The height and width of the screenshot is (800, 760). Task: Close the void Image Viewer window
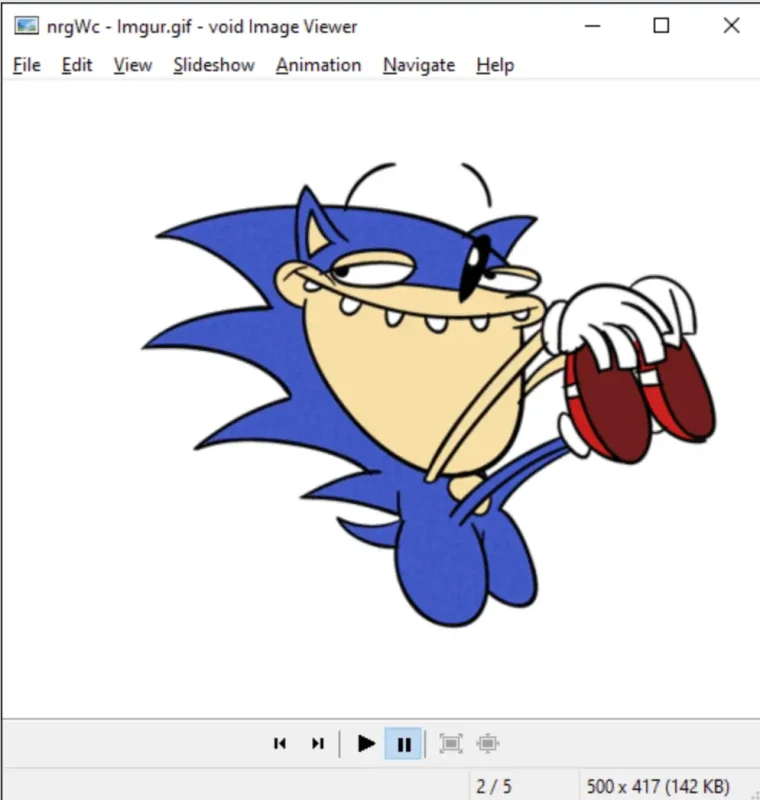click(731, 26)
